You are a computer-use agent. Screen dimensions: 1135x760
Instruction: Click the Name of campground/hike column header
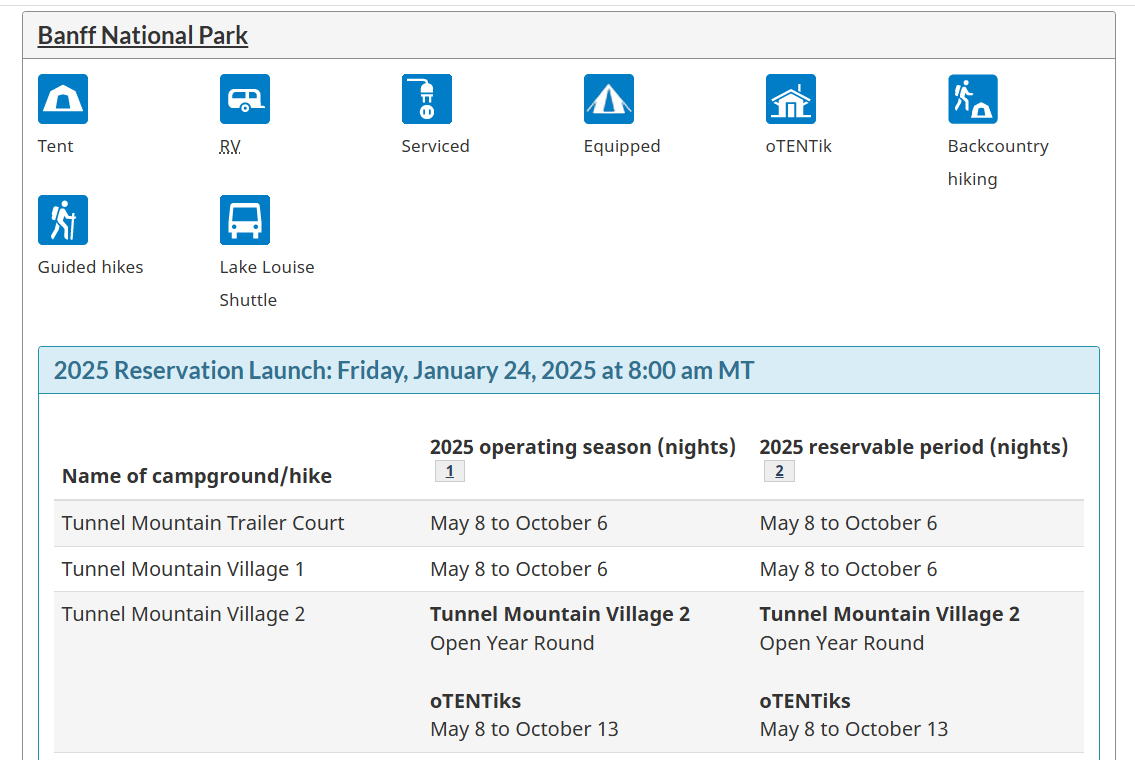point(197,476)
